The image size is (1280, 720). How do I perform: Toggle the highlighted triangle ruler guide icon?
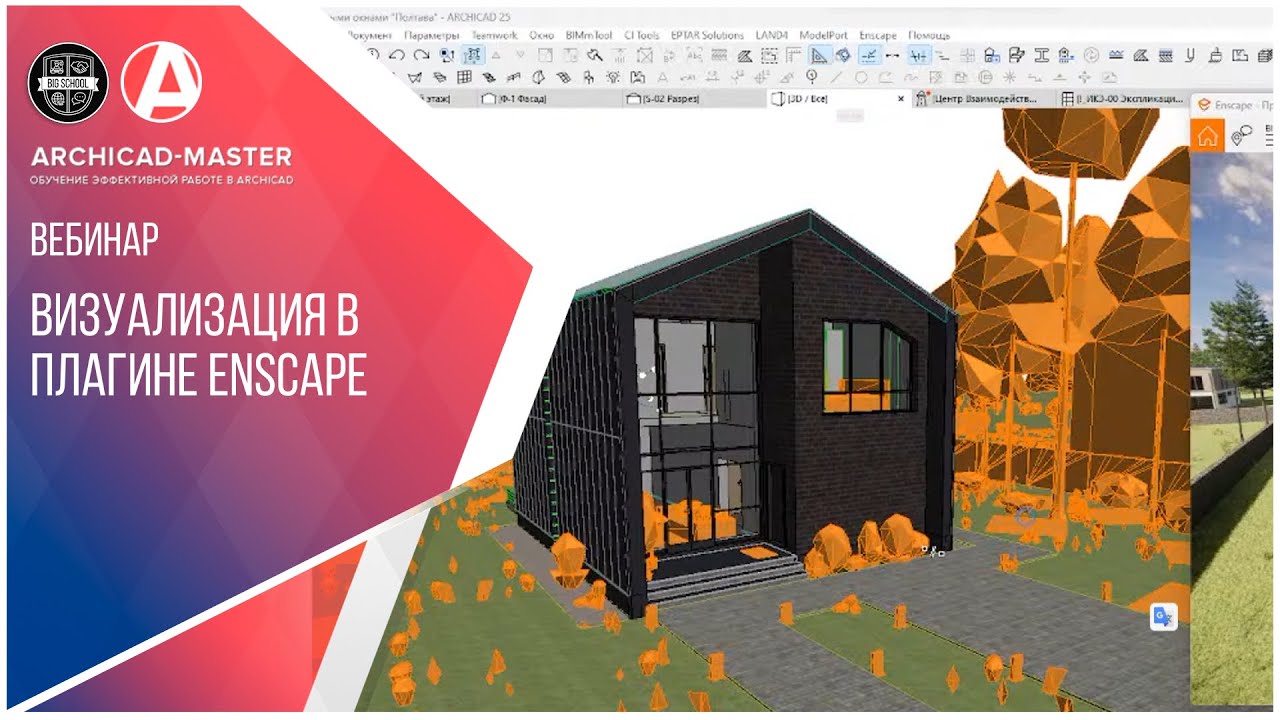coord(818,56)
